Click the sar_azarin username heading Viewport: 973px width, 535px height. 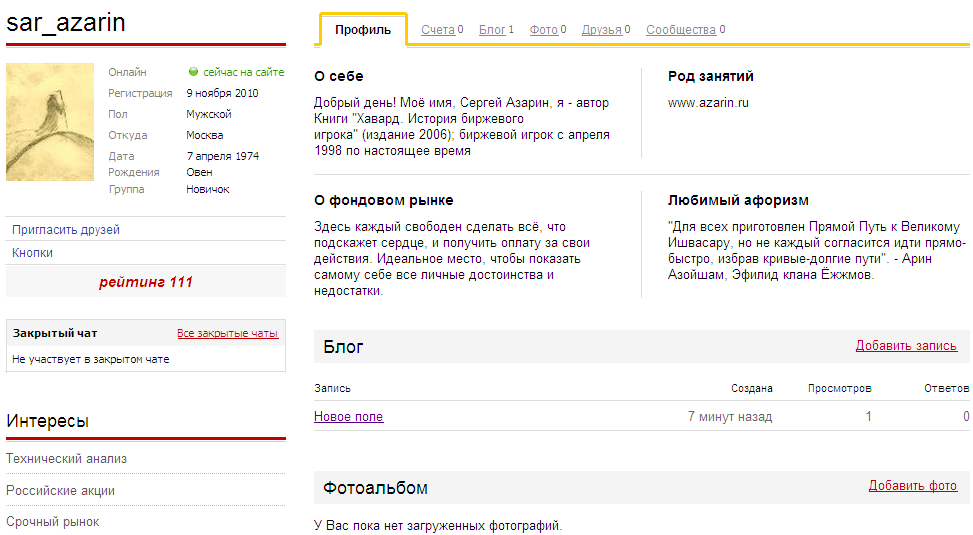[66, 22]
